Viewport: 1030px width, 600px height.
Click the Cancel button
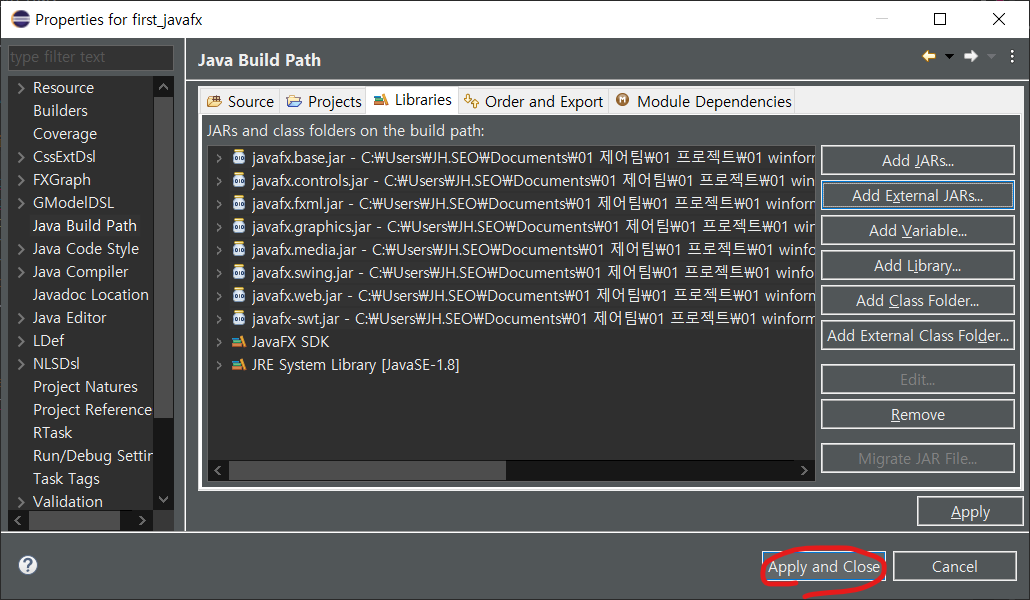click(954, 566)
